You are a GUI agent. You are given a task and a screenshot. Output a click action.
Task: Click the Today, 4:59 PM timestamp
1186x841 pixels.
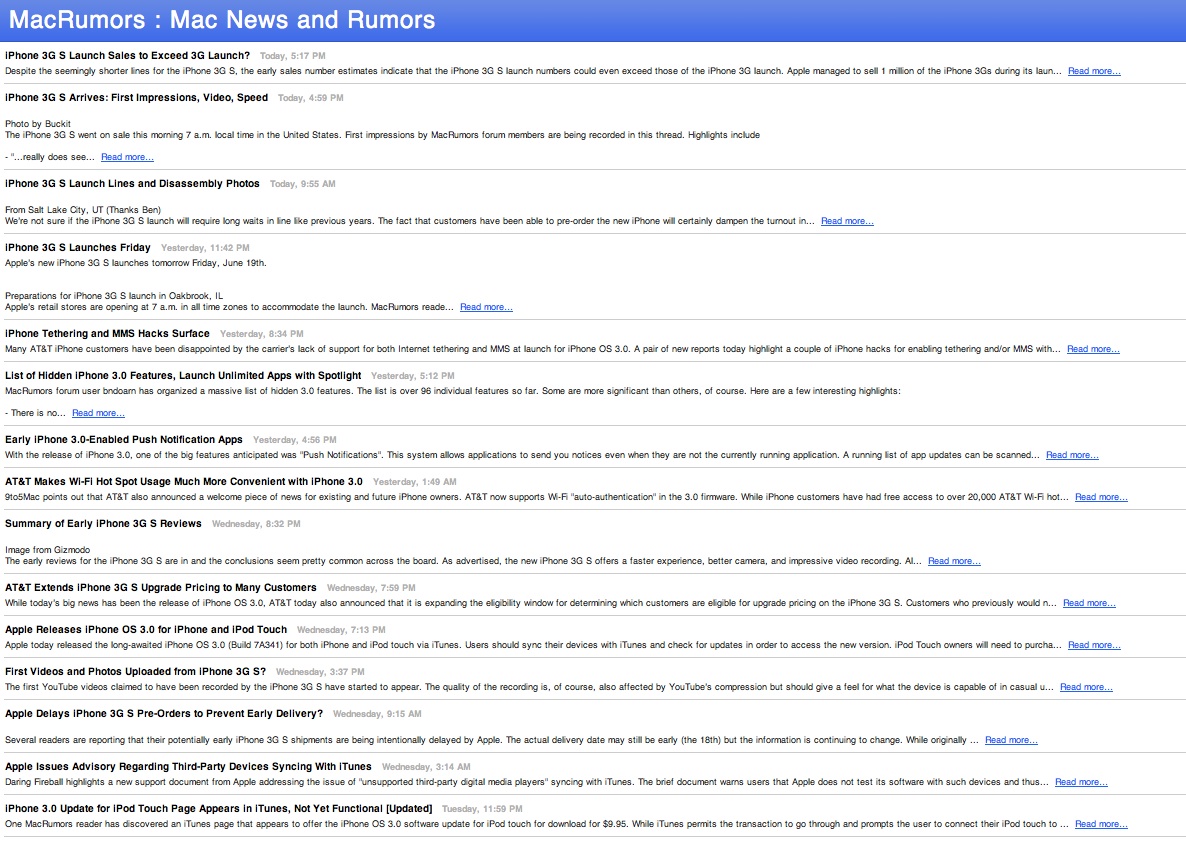310,98
